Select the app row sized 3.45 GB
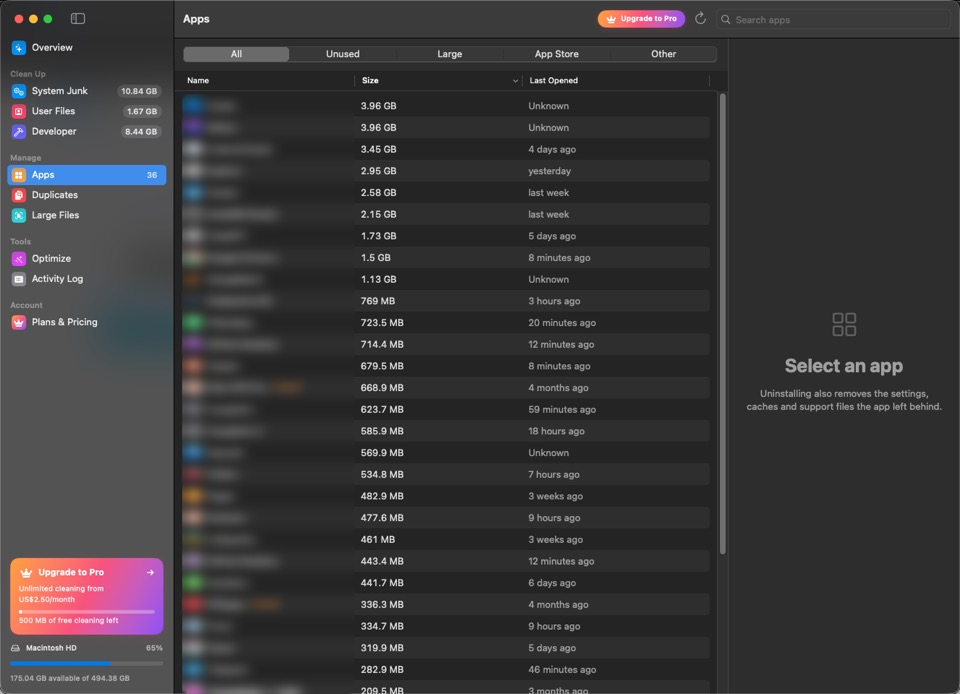960x694 pixels. pos(446,149)
